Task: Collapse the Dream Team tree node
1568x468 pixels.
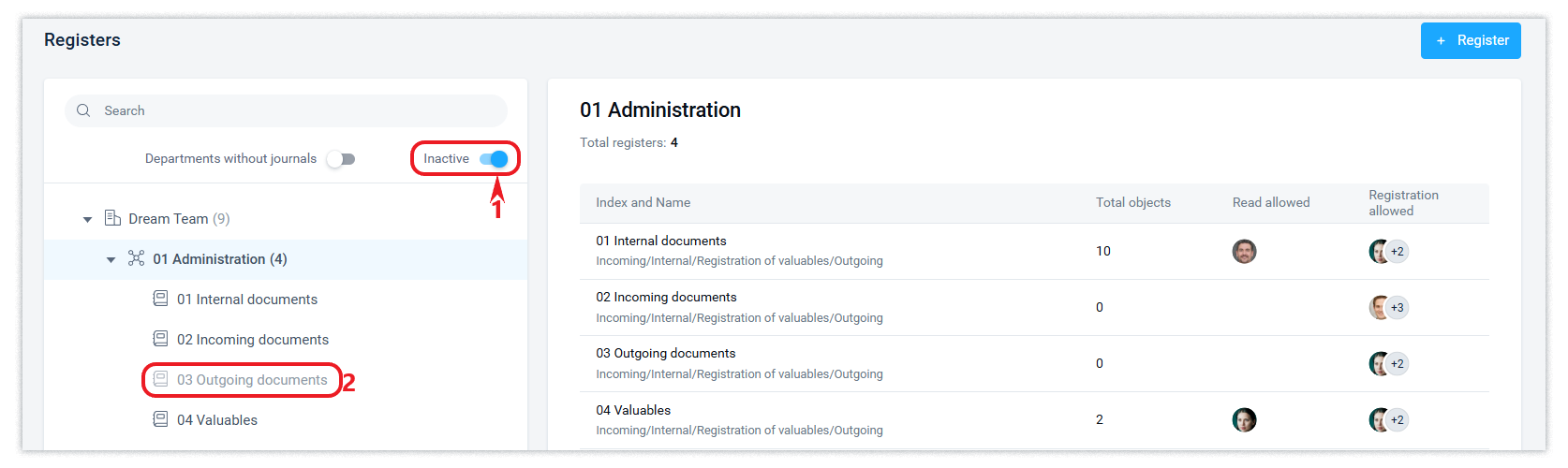Action: coord(87,219)
